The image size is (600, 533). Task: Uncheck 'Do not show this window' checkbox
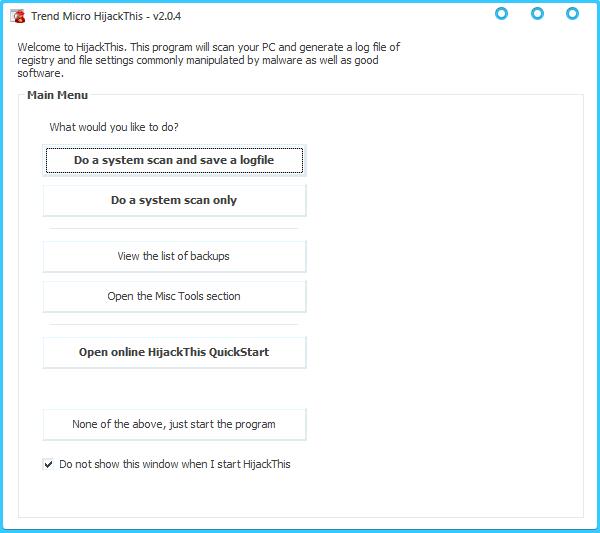(x=48, y=465)
